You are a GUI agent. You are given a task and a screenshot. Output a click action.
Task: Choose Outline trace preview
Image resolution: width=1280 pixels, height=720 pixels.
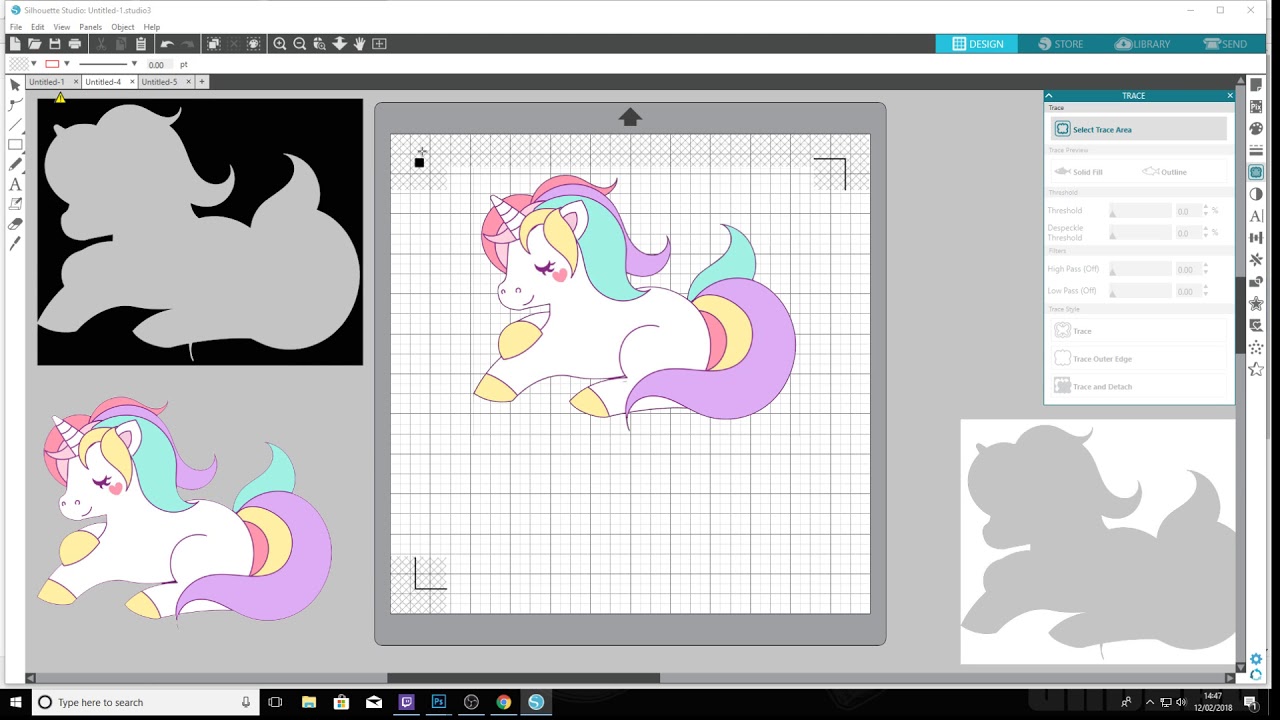point(1165,172)
